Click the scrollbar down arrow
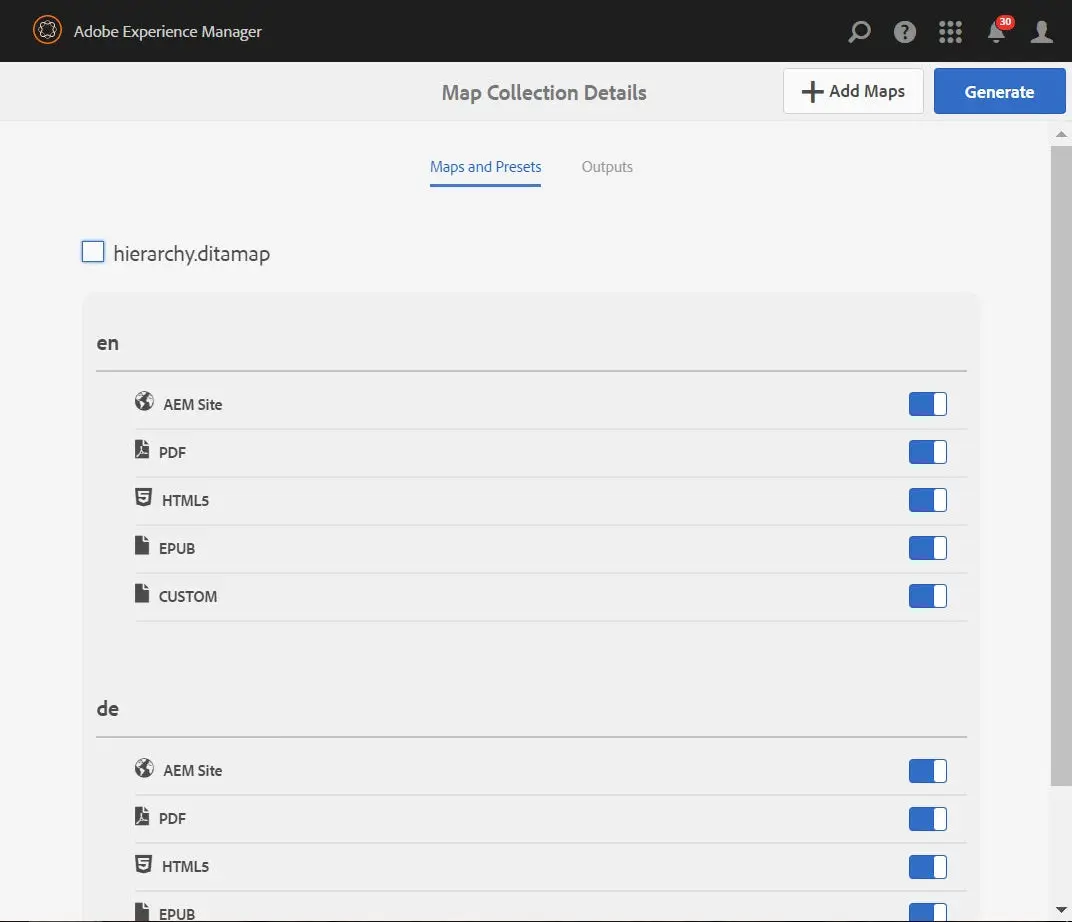This screenshot has width=1072, height=922. [1063, 909]
